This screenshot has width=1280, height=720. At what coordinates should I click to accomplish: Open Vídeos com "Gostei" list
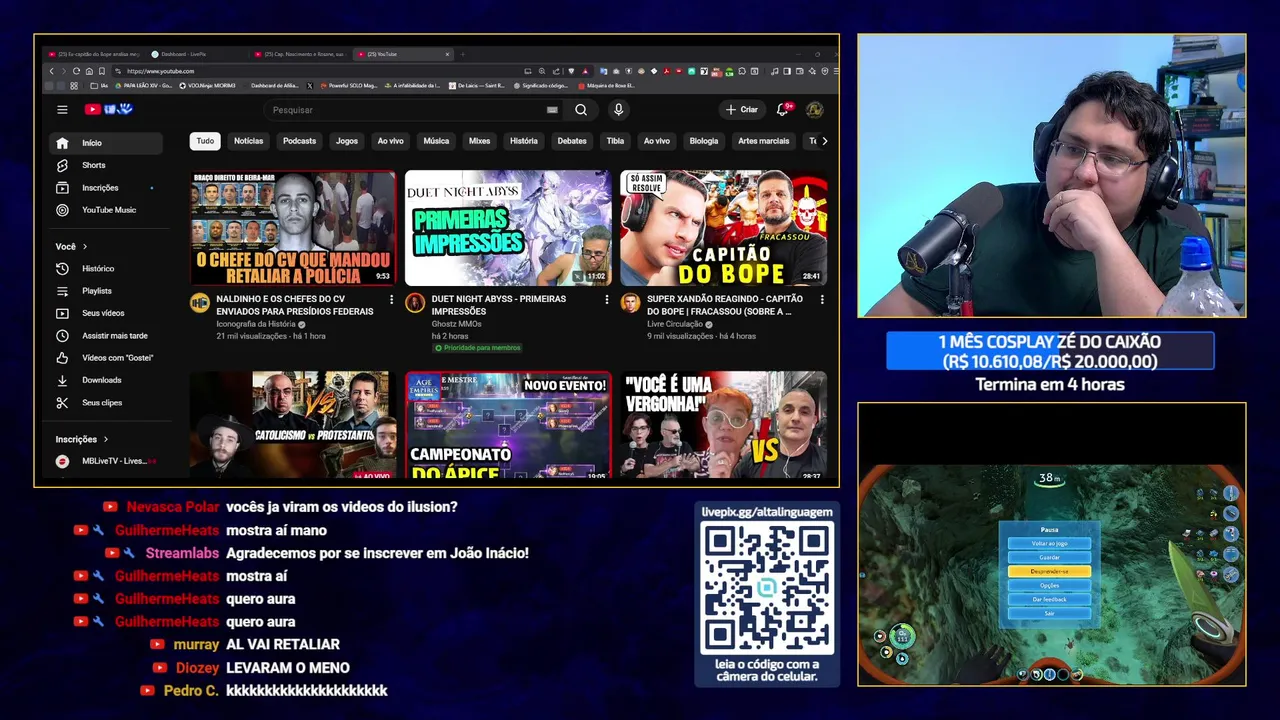(x=106, y=358)
